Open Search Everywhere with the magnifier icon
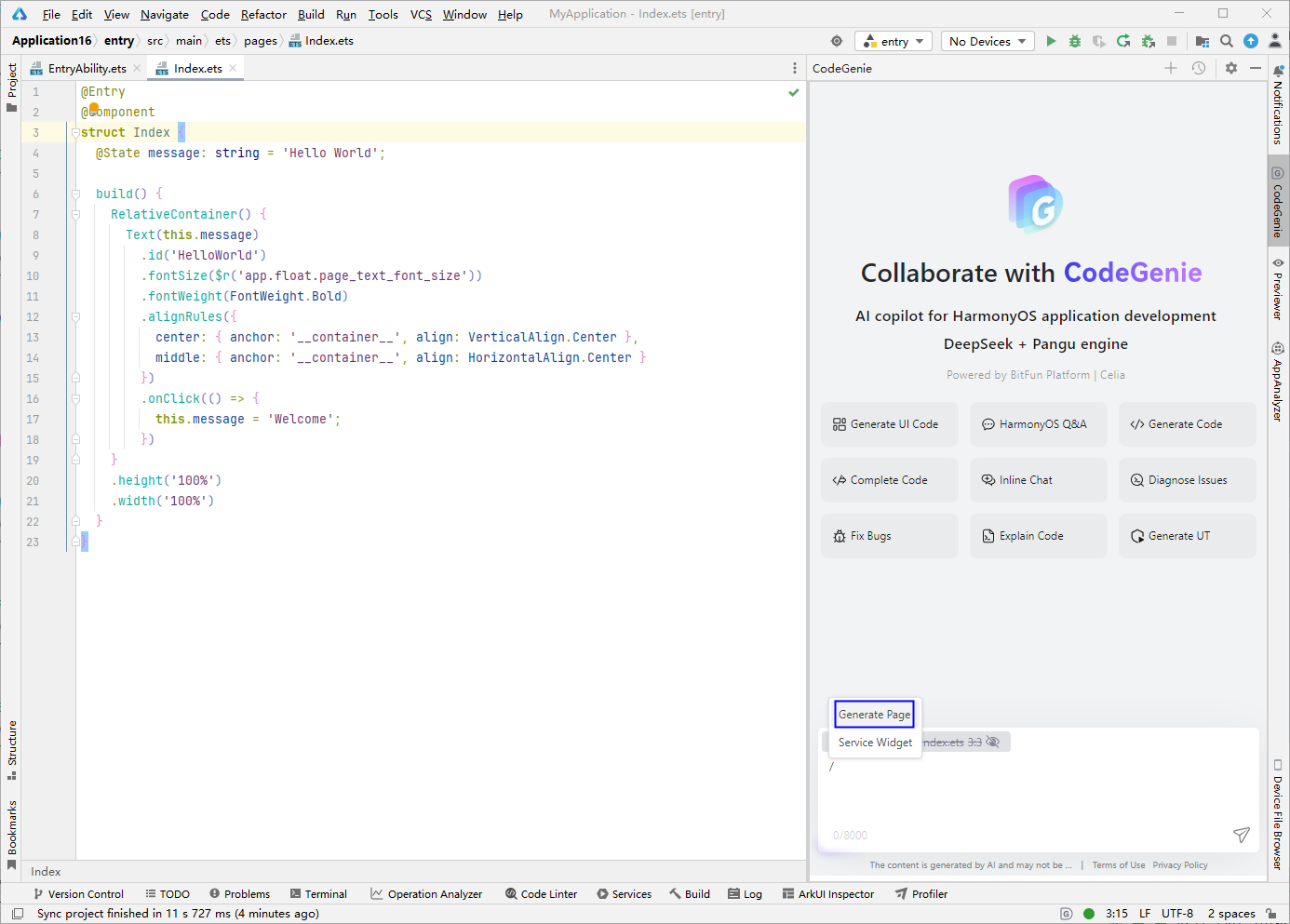The height and width of the screenshot is (924, 1290). (x=1227, y=41)
